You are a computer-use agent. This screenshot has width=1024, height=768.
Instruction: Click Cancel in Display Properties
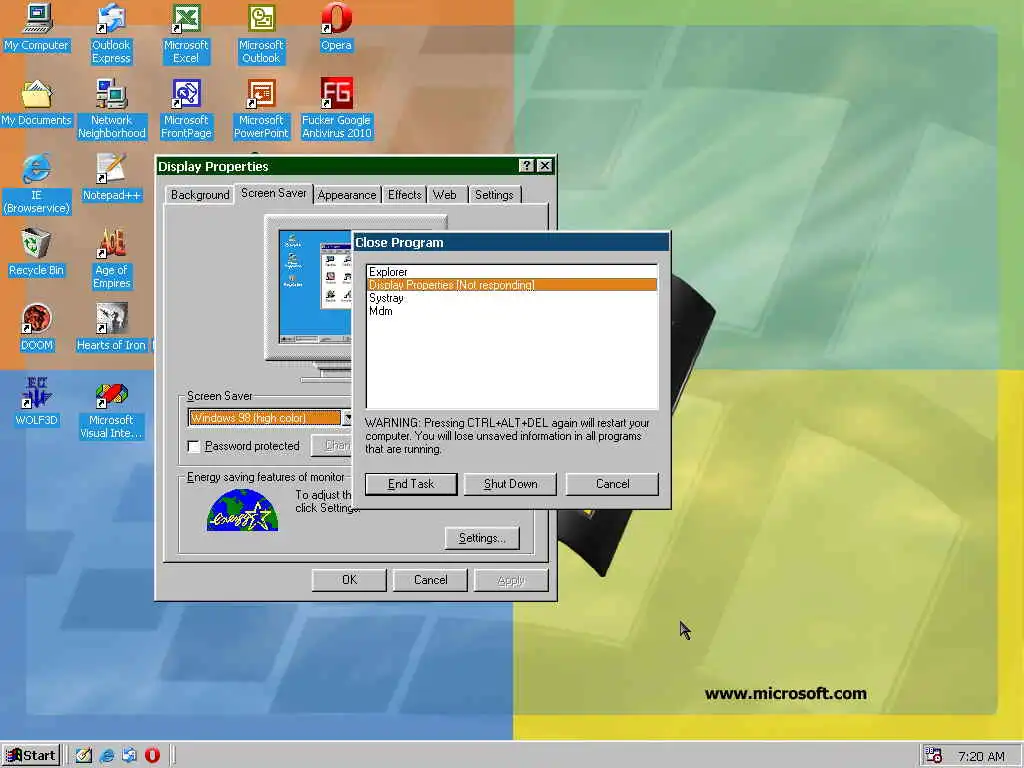pyautogui.click(x=430, y=580)
